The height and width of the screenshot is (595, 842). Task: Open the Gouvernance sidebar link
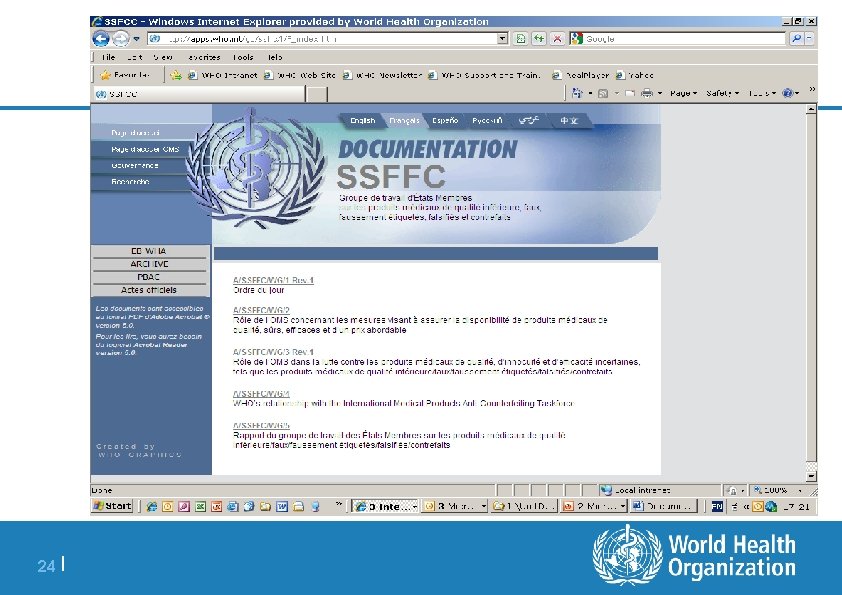click(135, 165)
